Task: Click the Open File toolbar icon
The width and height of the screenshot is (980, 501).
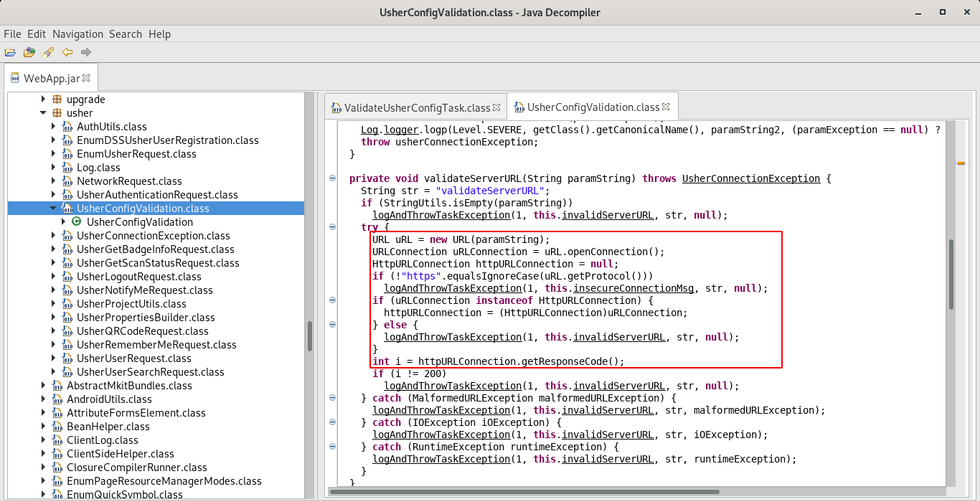Action: click(x=10, y=52)
